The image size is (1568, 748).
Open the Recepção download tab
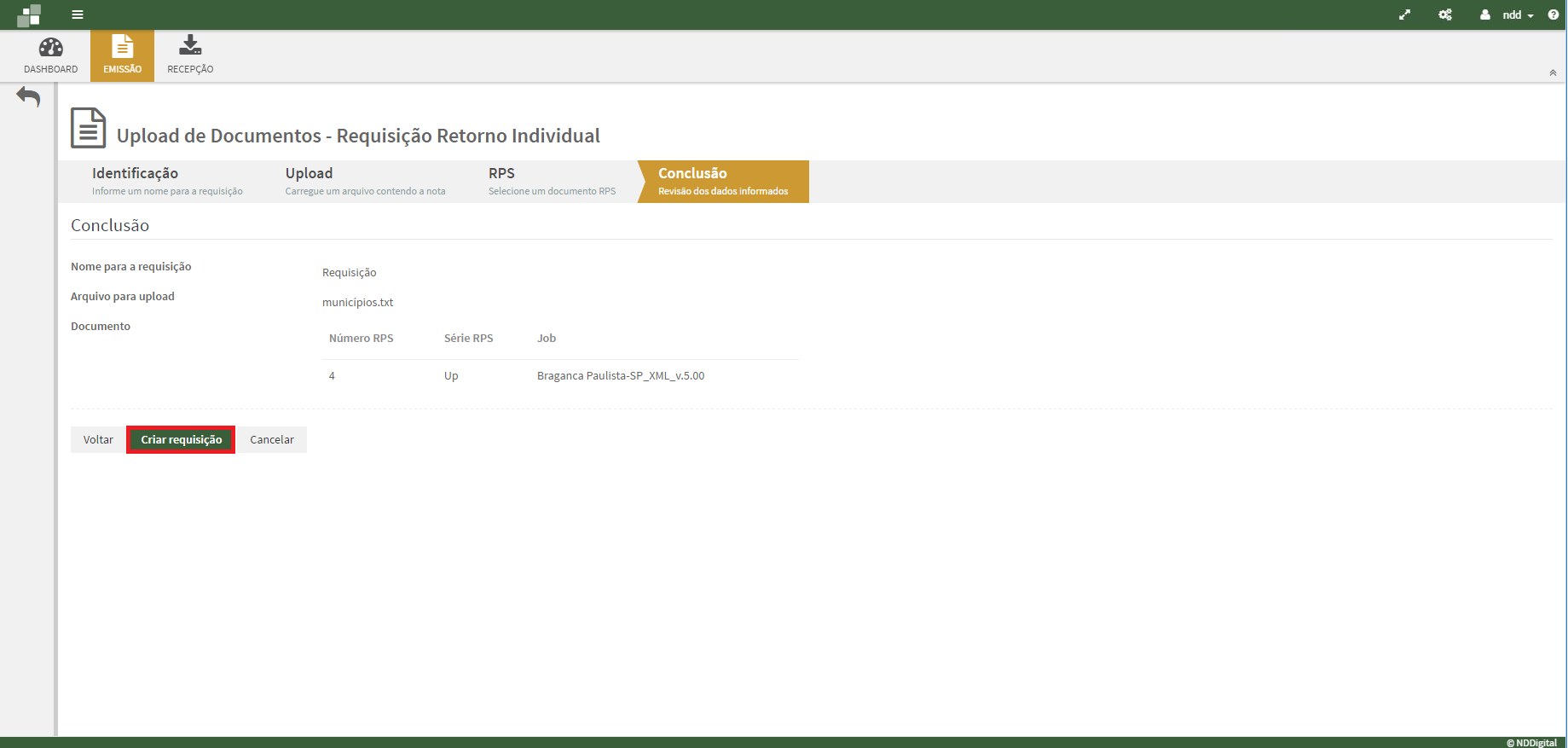190,55
